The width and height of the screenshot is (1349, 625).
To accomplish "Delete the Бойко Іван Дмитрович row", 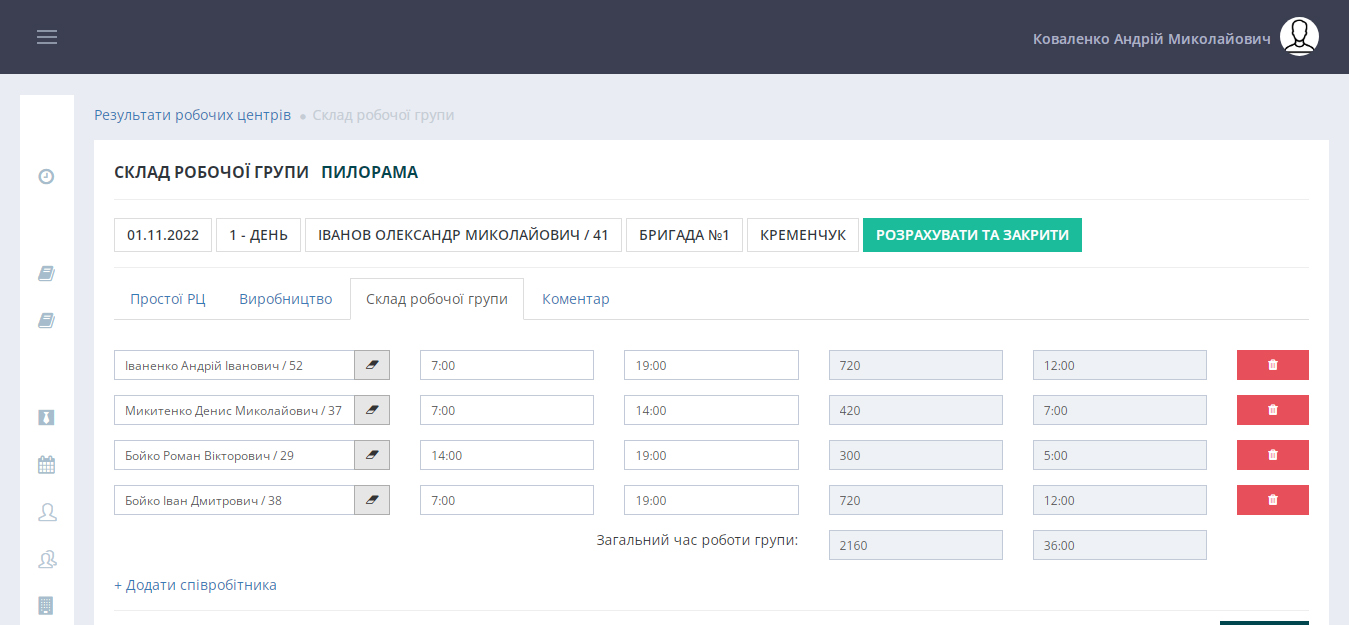I will [1272, 500].
